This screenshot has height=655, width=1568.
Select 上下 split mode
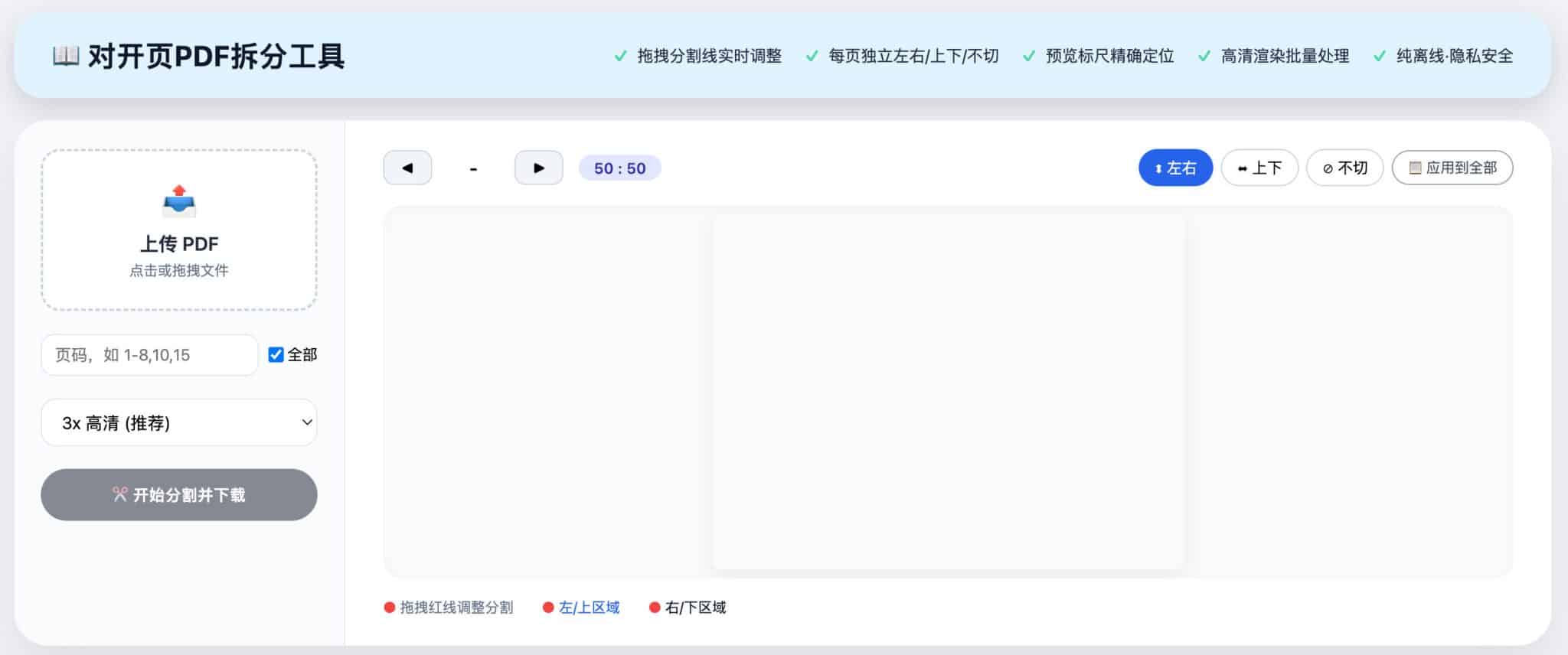(x=1259, y=168)
